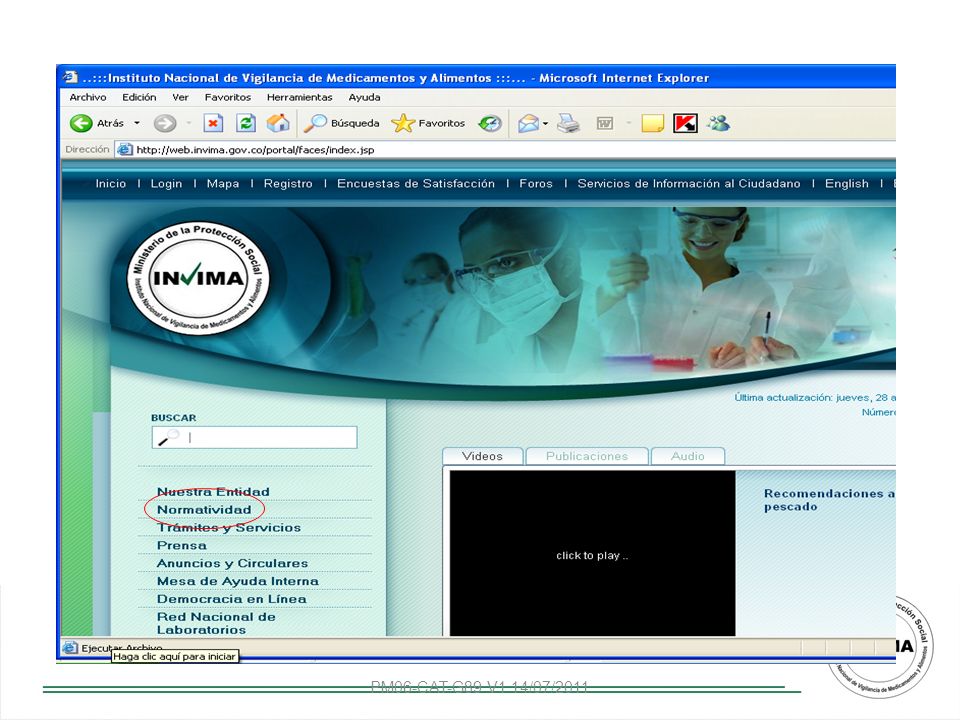Click the Internet Explorer title bar icon
Image resolution: width=960 pixels, height=720 pixels.
click(70, 77)
